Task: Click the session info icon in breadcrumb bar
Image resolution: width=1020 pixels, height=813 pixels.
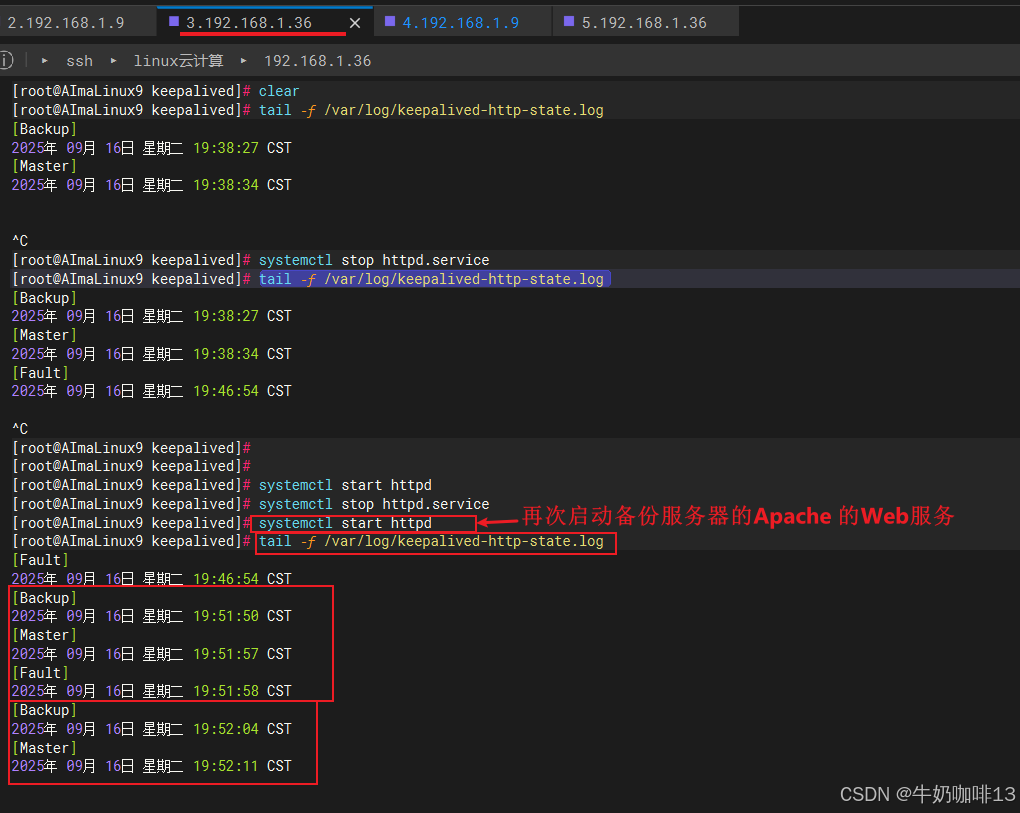Action: pos(5,60)
